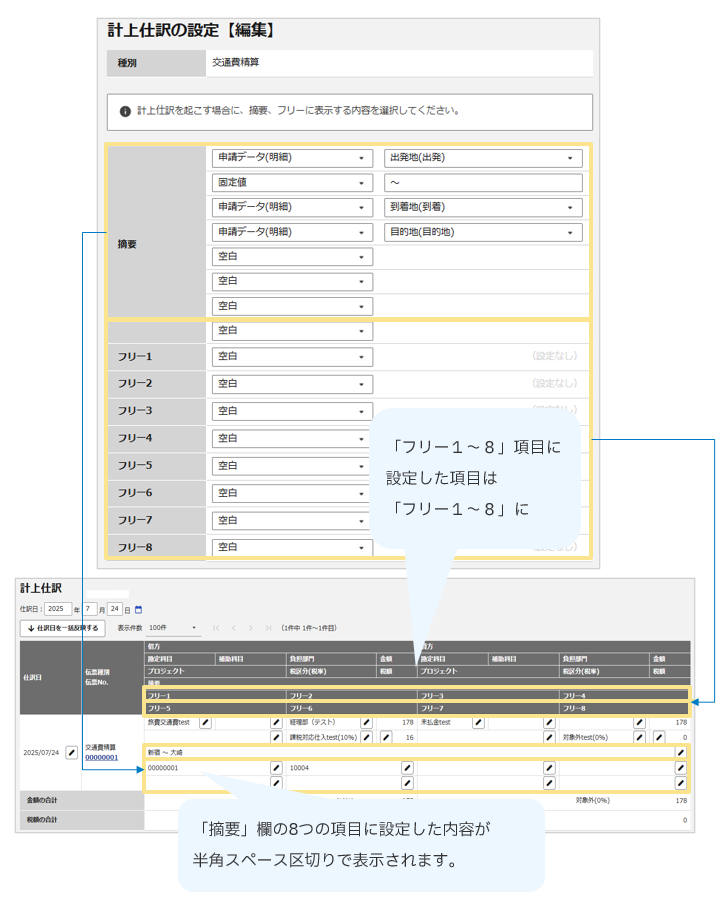Open the 固定値 type dropdown
Viewport: 726px width, 900px height.
coord(292,183)
